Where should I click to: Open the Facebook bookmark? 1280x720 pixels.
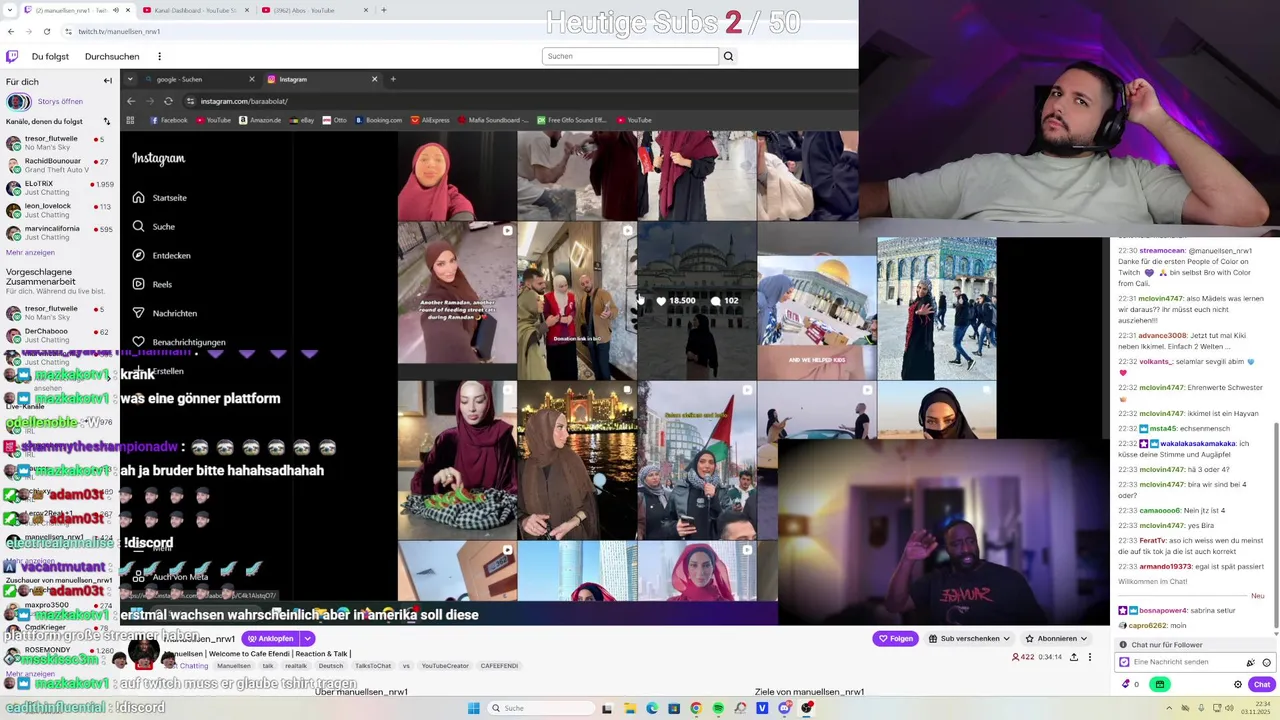click(x=169, y=120)
